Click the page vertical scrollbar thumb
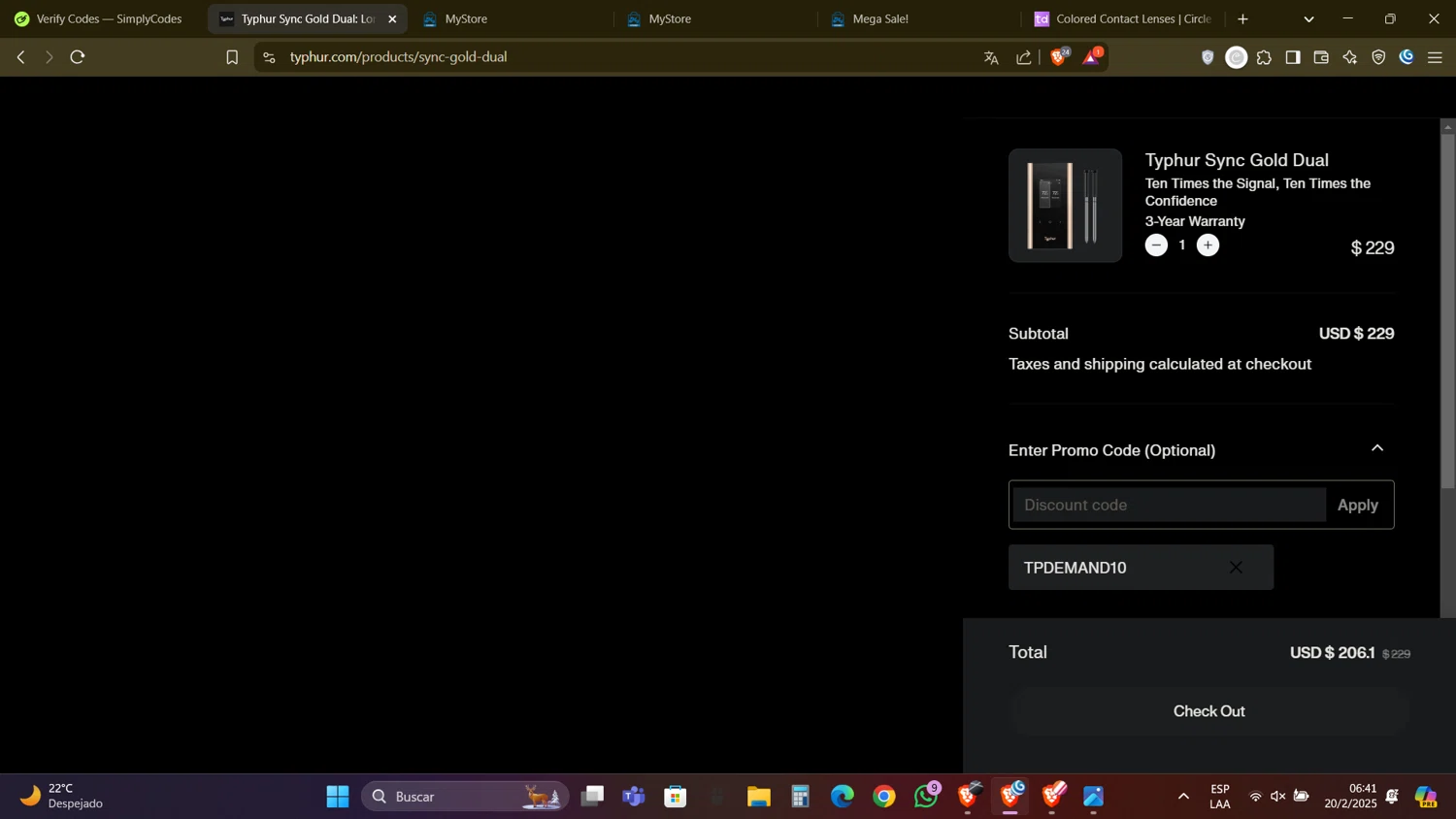This screenshot has width=1456, height=819. click(x=1447, y=311)
